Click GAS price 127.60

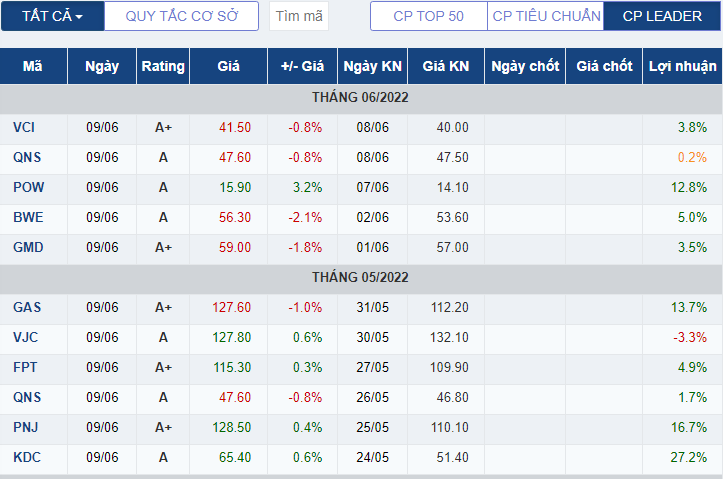pos(231,308)
